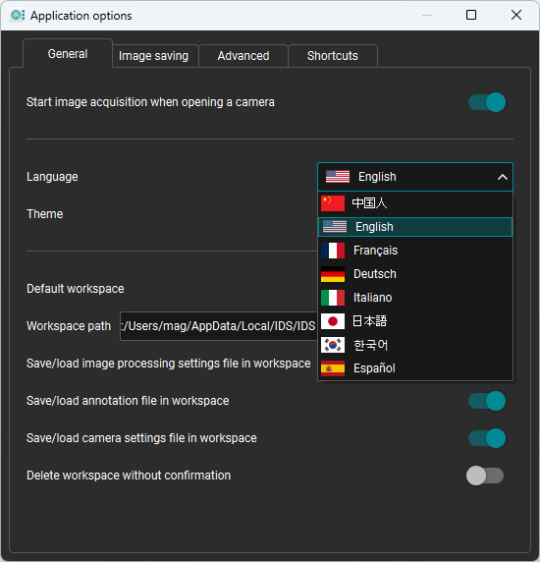Toggle start image acquisition when opening camera
The height and width of the screenshot is (562, 540).
[x=487, y=102]
